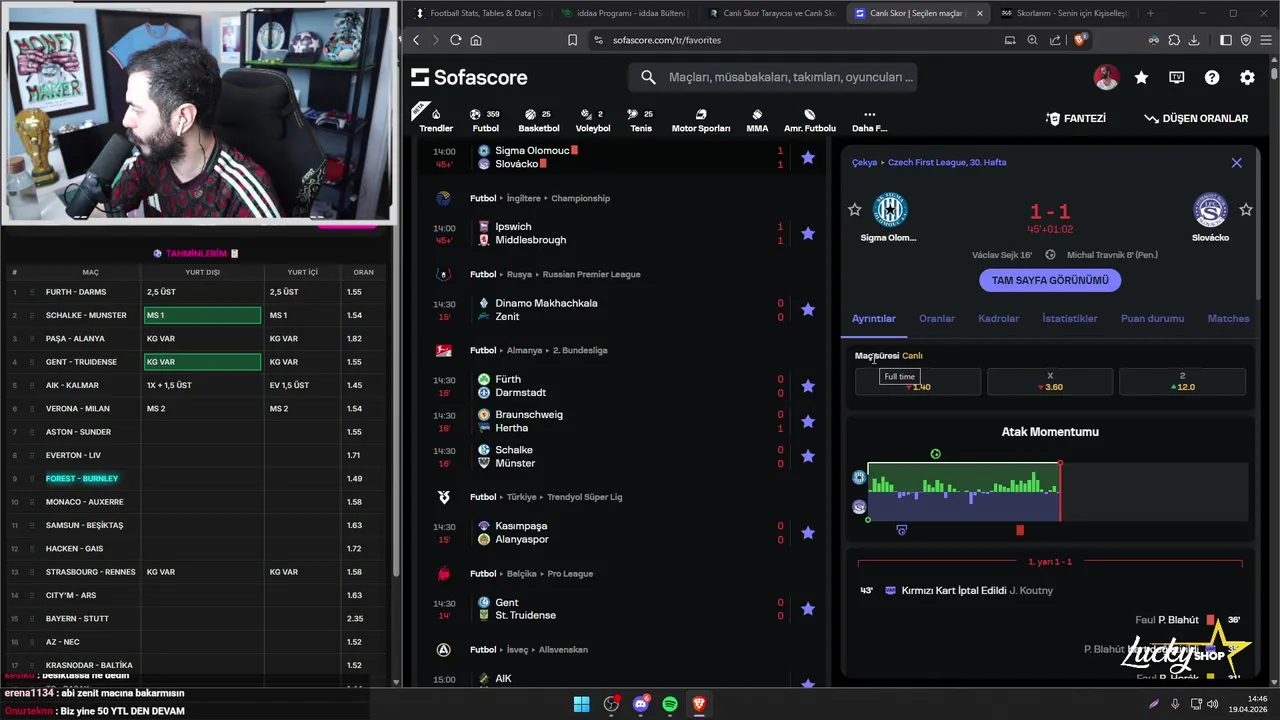Switch to the Ayrıntılar tab
The height and width of the screenshot is (720, 1280).
click(873, 318)
